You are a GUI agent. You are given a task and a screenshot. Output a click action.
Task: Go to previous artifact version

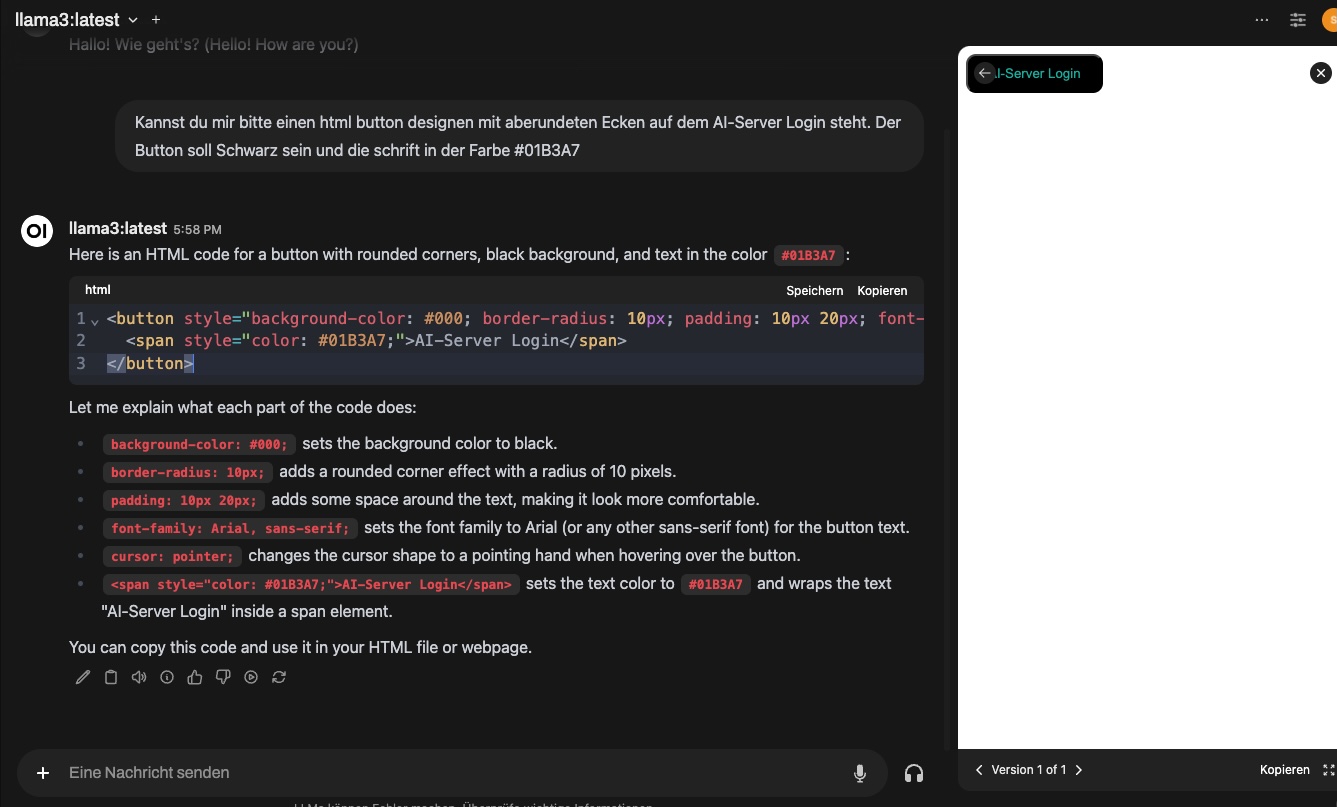click(x=979, y=770)
